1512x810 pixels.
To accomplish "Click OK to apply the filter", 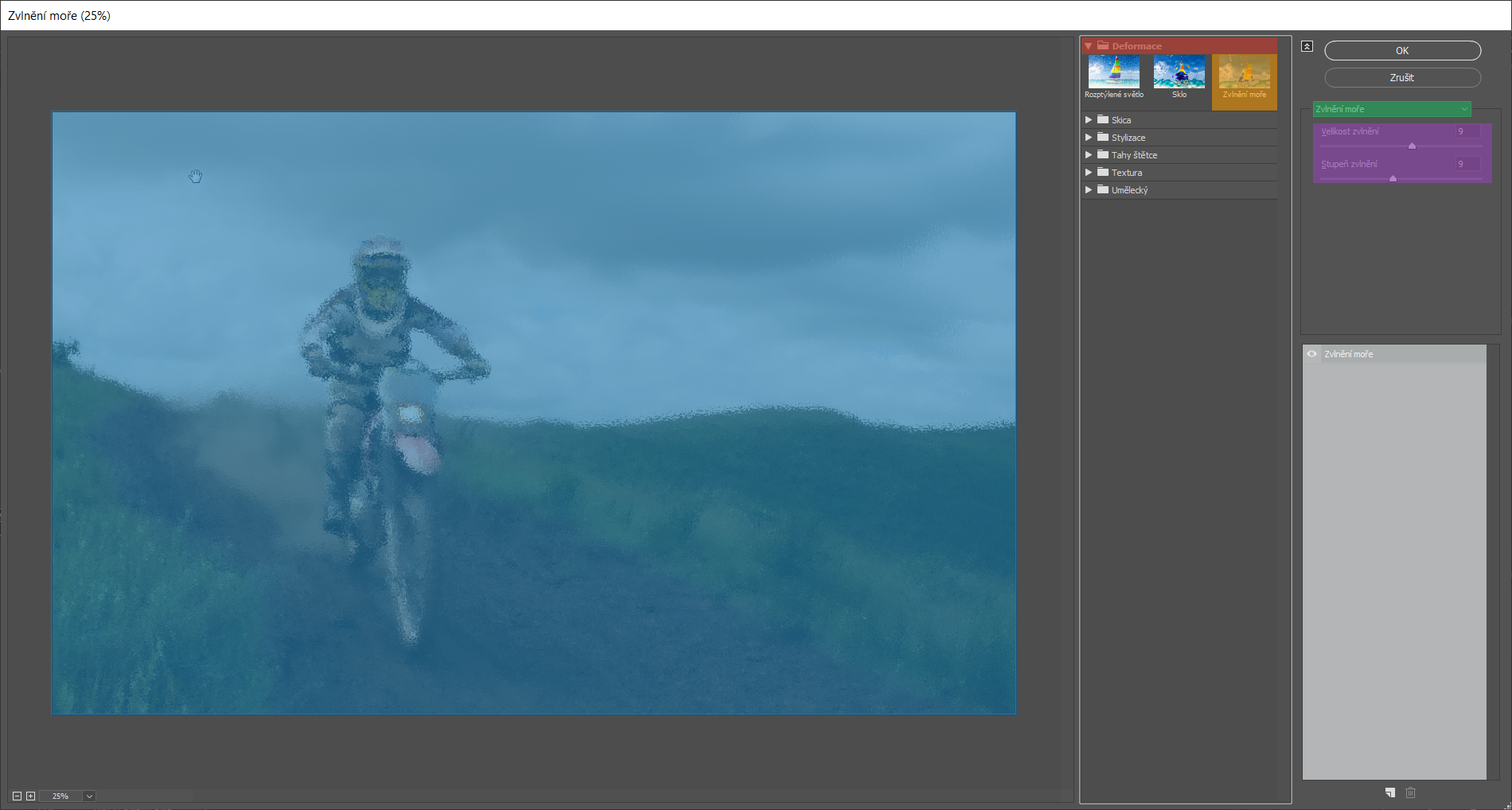I will [x=1402, y=51].
